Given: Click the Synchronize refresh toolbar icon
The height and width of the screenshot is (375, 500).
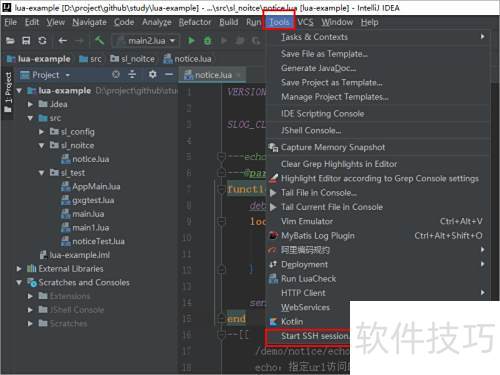Looking at the screenshot, I should [x=42, y=41].
